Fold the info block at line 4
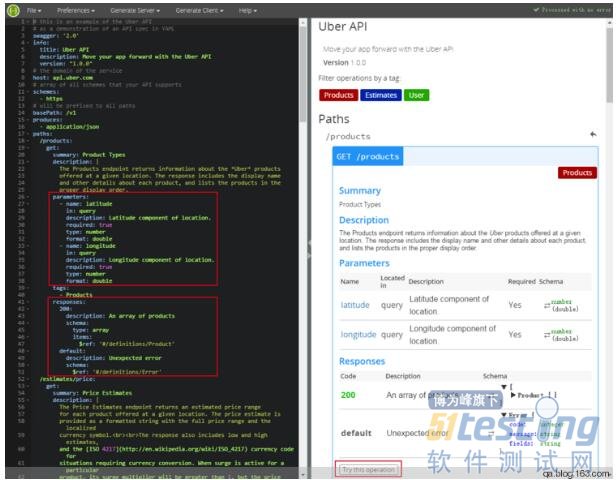This screenshot has width=616, height=480. click(x=28, y=42)
